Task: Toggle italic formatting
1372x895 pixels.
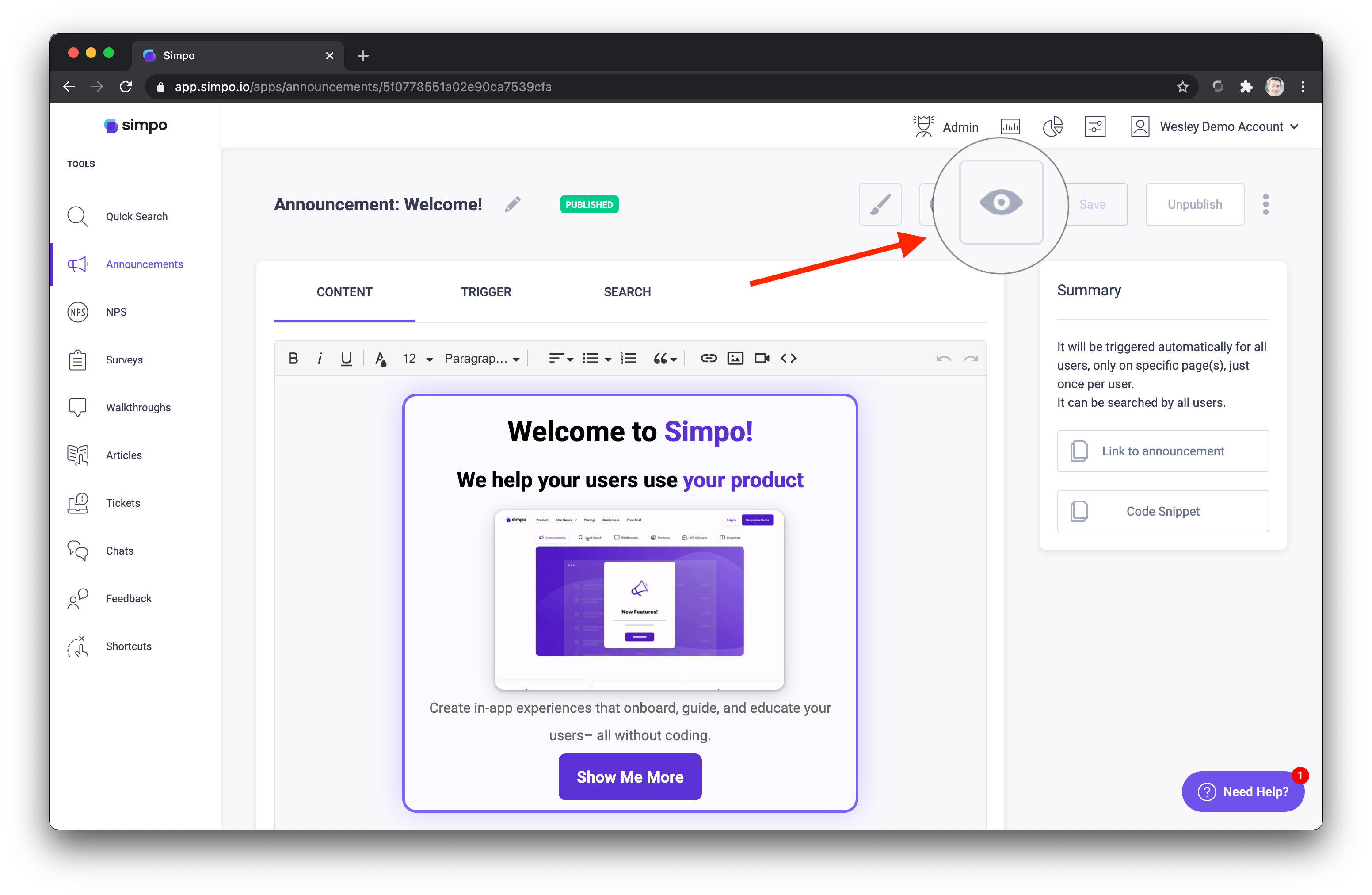Action: pos(320,358)
